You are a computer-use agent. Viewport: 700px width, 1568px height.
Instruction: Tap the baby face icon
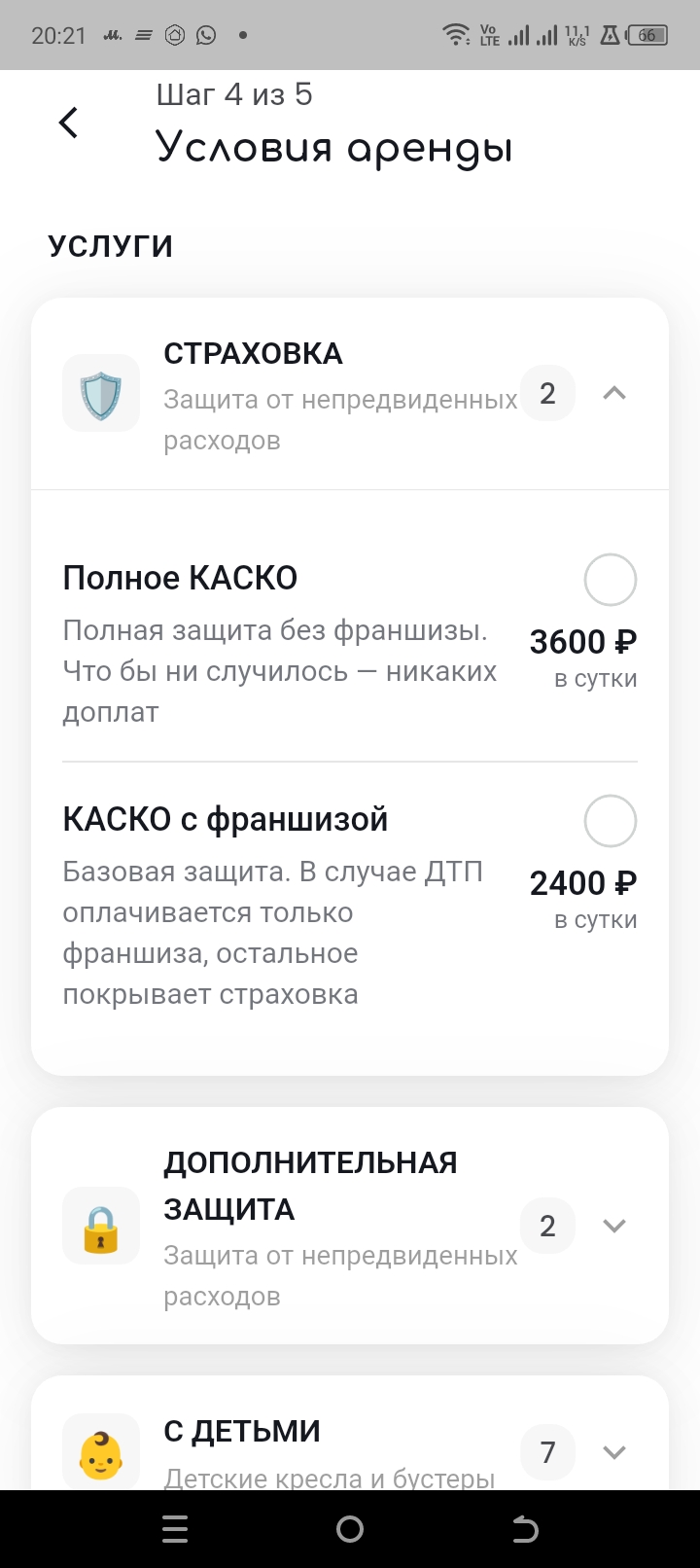tap(101, 1451)
